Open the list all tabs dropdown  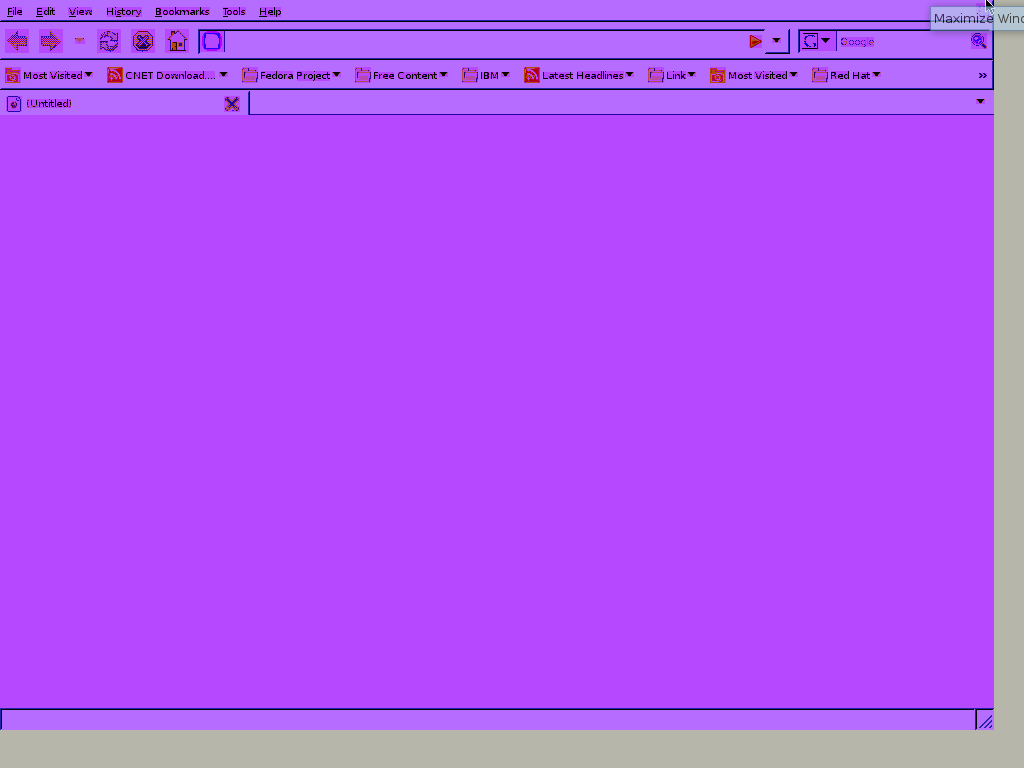click(x=980, y=102)
